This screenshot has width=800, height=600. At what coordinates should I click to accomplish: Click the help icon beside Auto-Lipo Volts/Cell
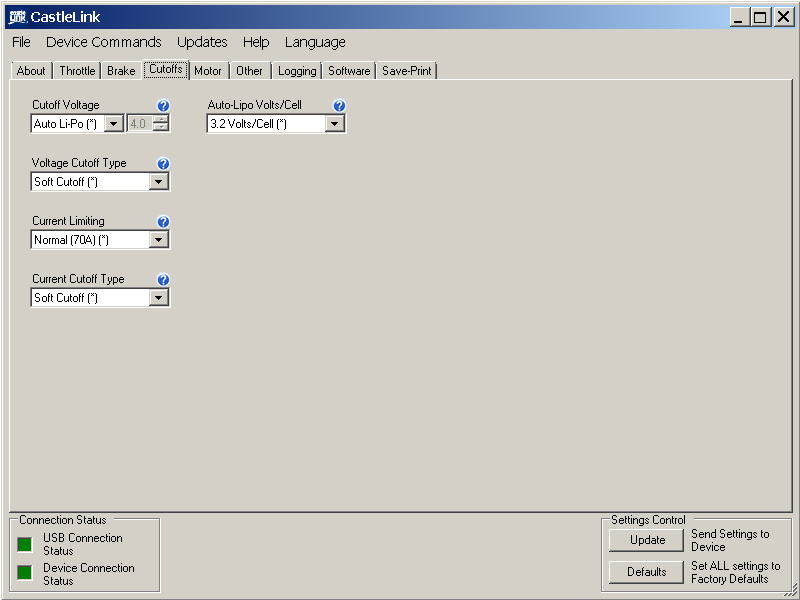pos(339,105)
